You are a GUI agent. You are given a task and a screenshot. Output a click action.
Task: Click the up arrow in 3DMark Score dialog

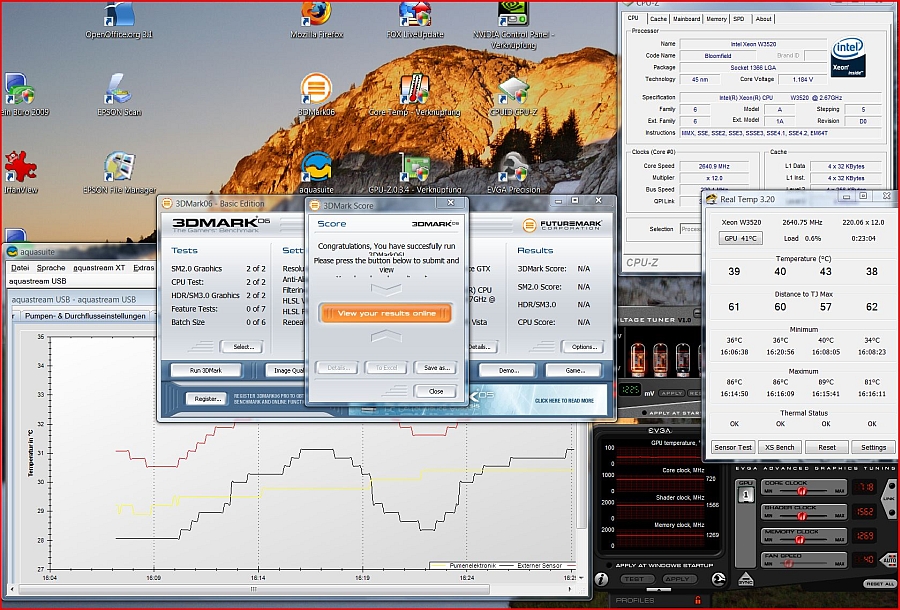(x=386, y=337)
